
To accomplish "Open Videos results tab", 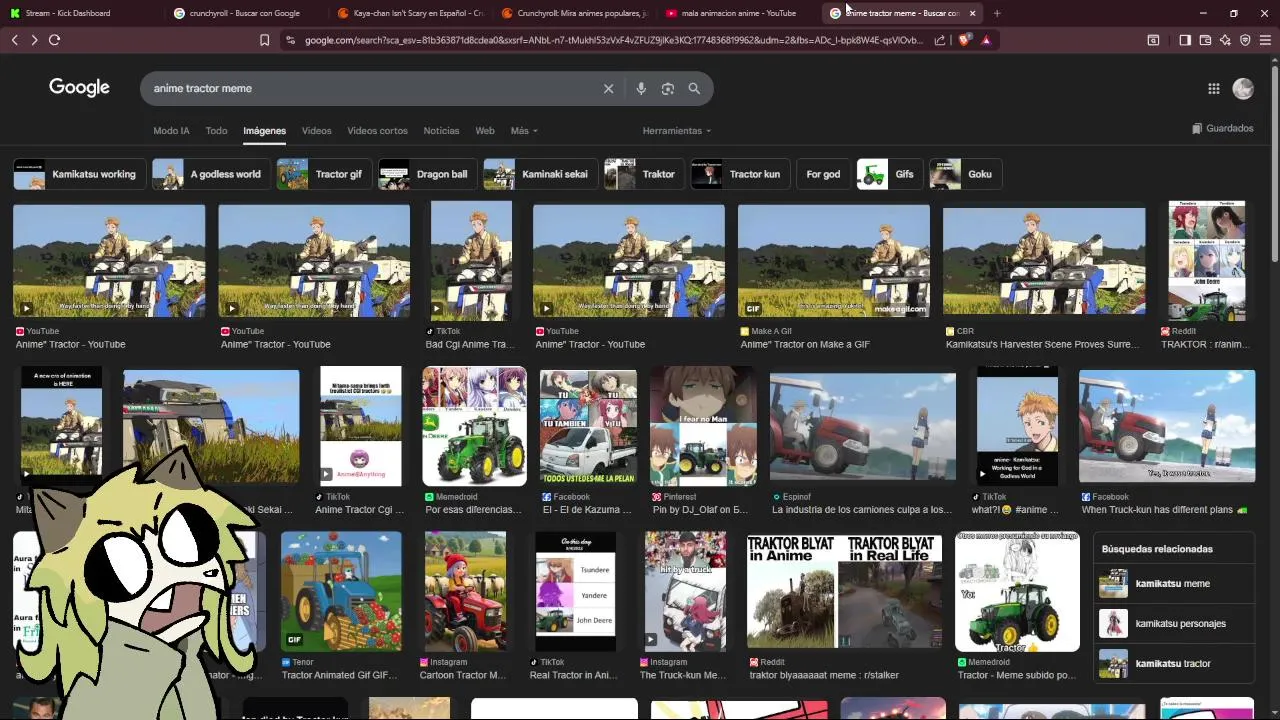I will click(316, 131).
